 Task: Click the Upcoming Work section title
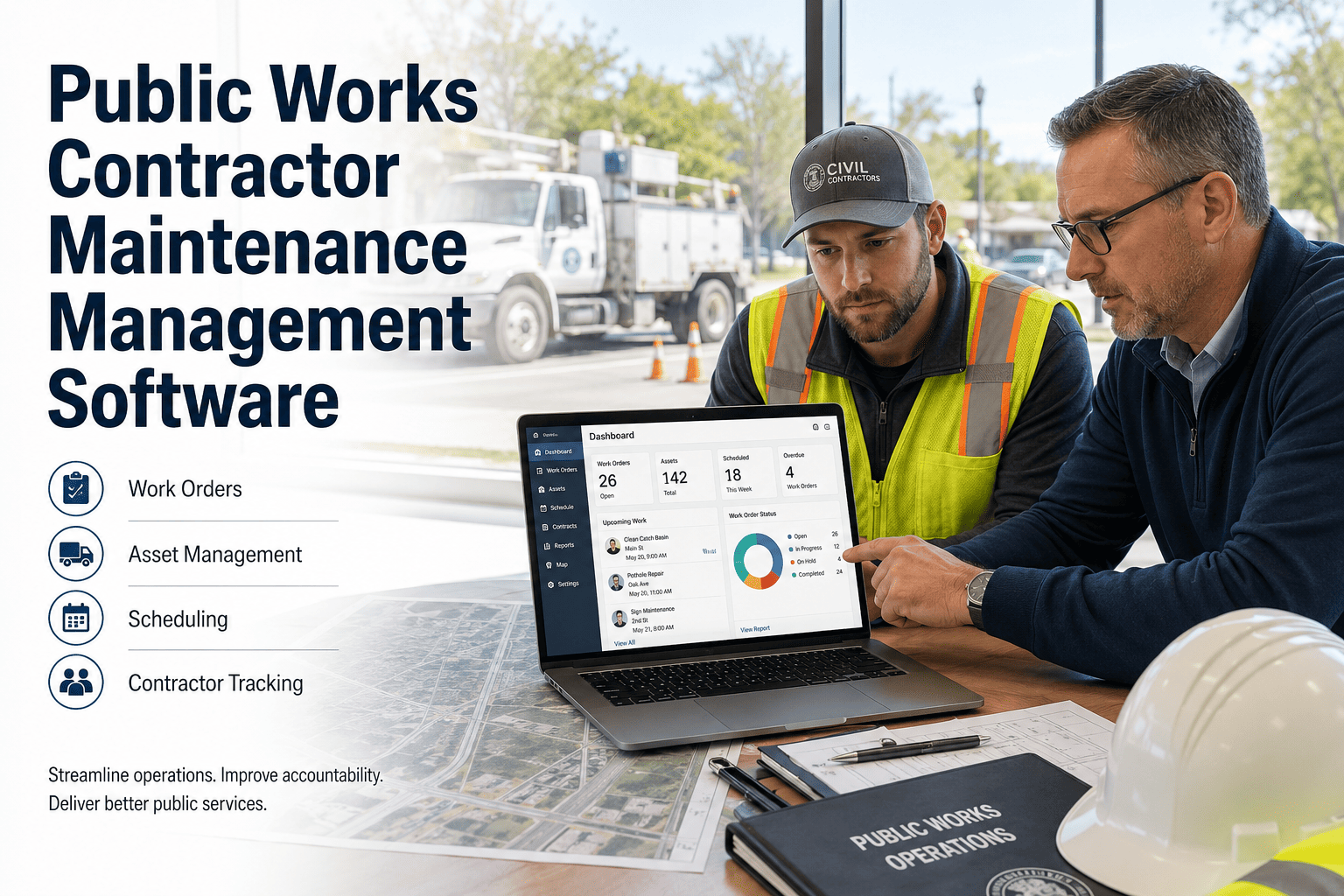click(625, 521)
